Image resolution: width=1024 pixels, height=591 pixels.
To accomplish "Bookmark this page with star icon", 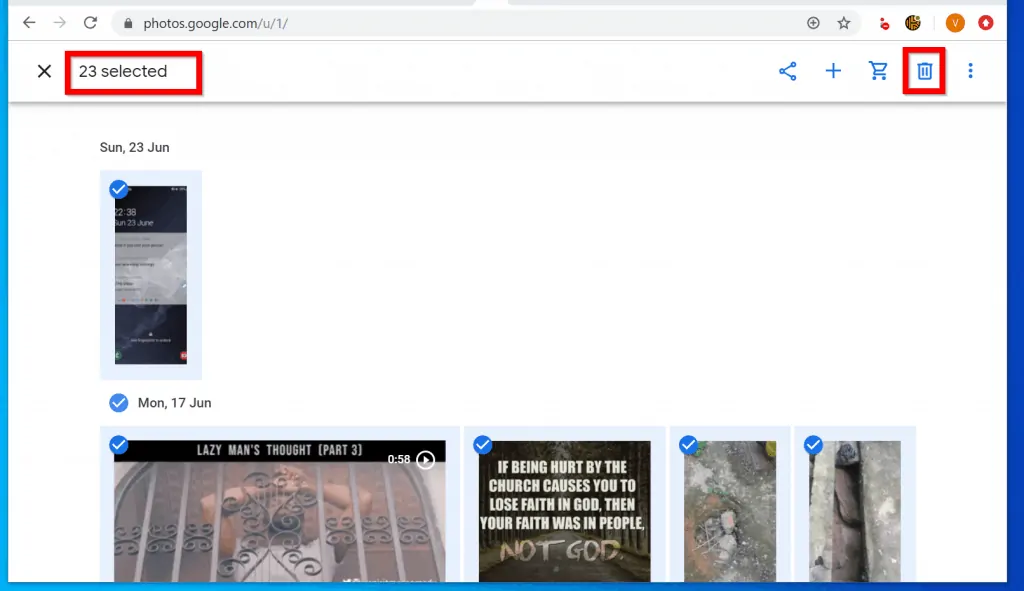I will pyautogui.click(x=844, y=23).
